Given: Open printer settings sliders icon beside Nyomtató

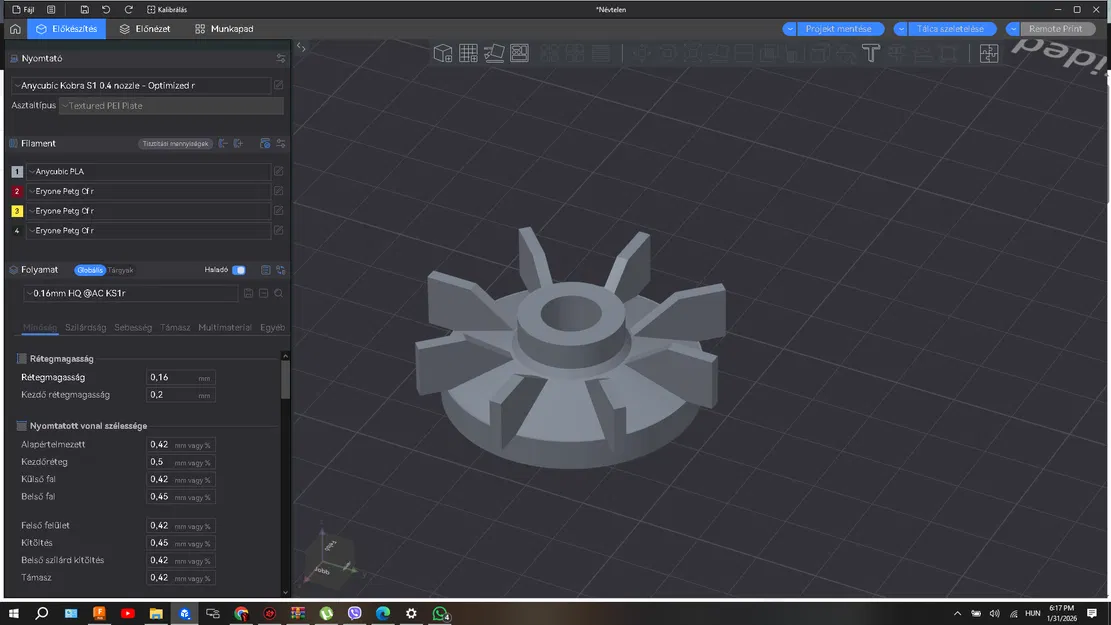Looking at the screenshot, I should [281, 59].
